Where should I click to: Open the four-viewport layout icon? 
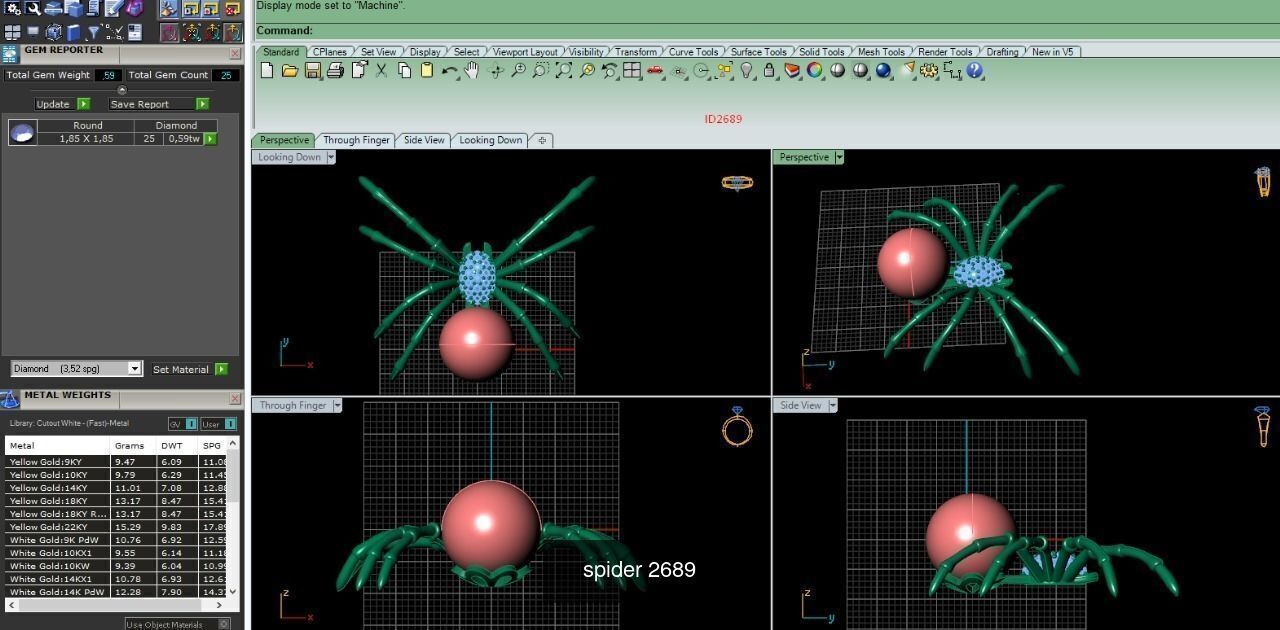tap(632, 70)
